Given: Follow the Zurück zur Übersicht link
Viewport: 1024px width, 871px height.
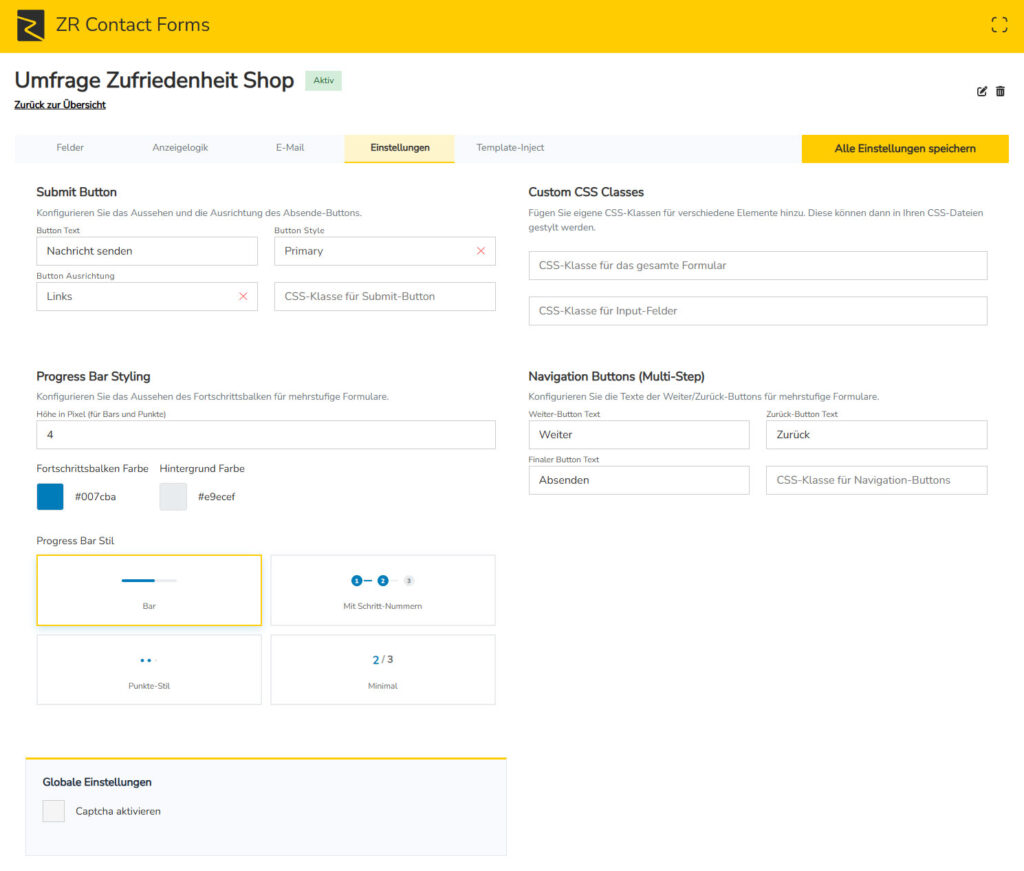Looking at the screenshot, I should click(61, 104).
